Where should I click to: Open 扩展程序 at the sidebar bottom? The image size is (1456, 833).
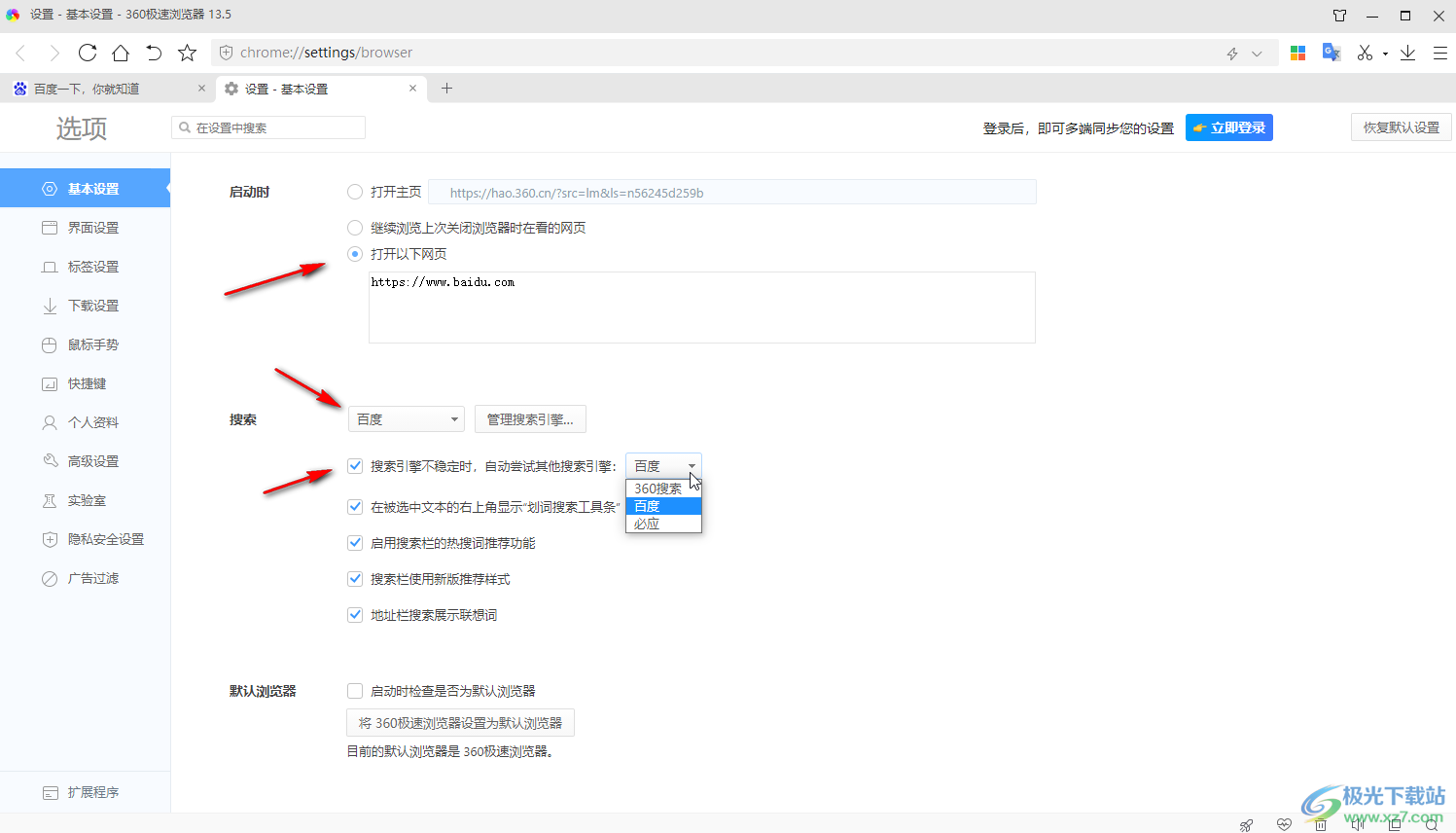pyautogui.click(x=85, y=792)
